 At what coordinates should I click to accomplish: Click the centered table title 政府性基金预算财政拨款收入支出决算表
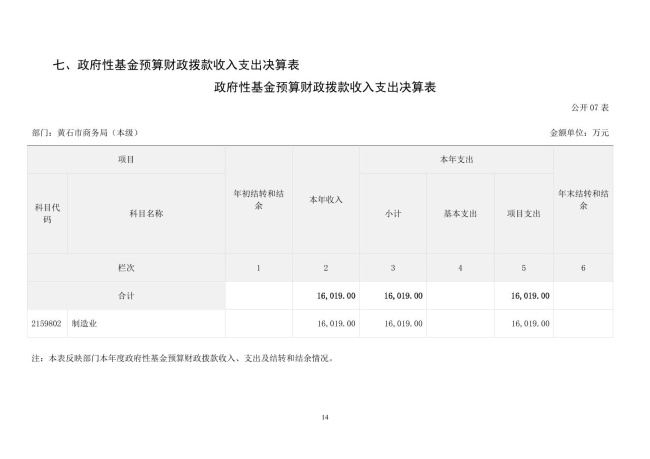click(x=325, y=88)
